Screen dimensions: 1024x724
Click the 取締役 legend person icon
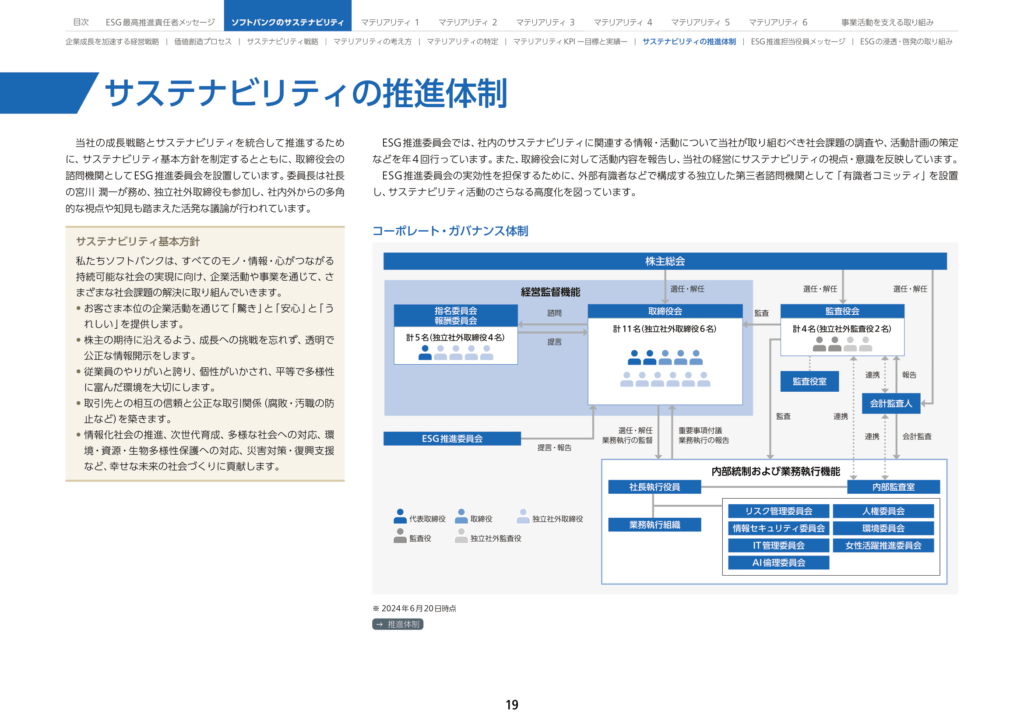coord(461,516)
